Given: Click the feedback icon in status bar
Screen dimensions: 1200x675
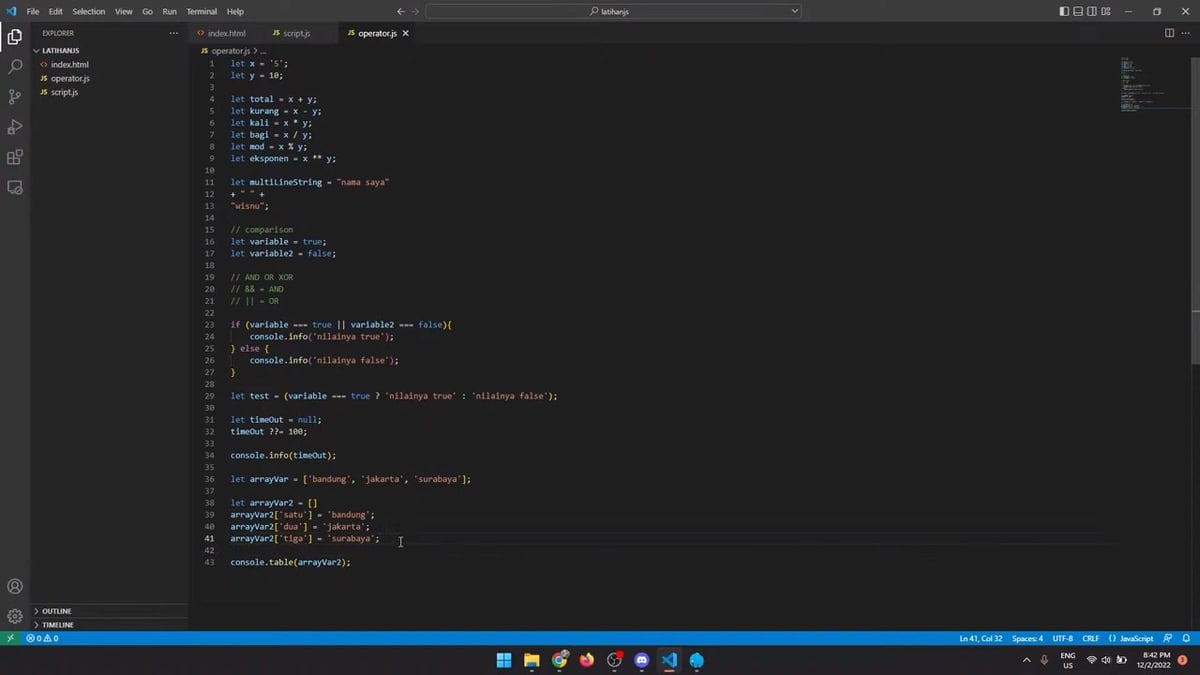Looking at the screenshot, I should (1168, 638).
